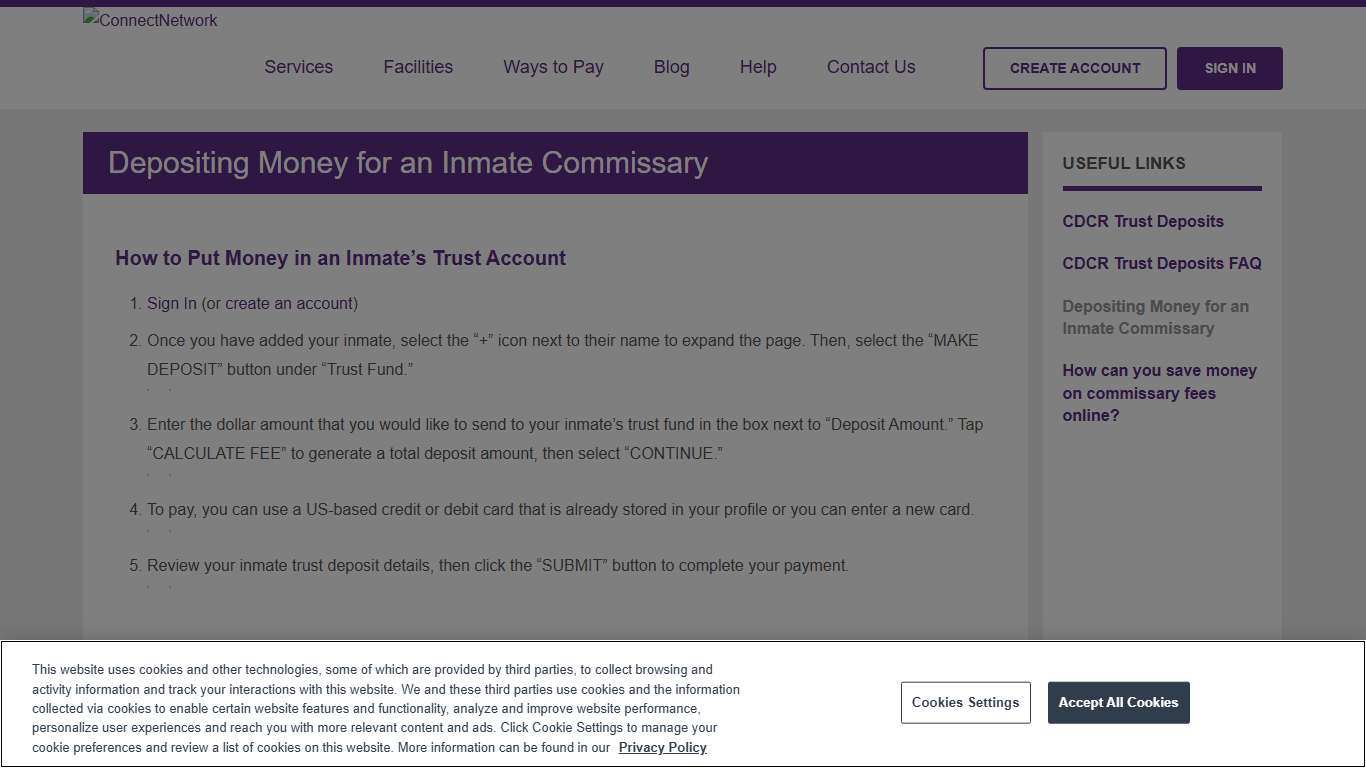Open the Services navigation menu
This screenshot has width=1366, height=768.
298,67
